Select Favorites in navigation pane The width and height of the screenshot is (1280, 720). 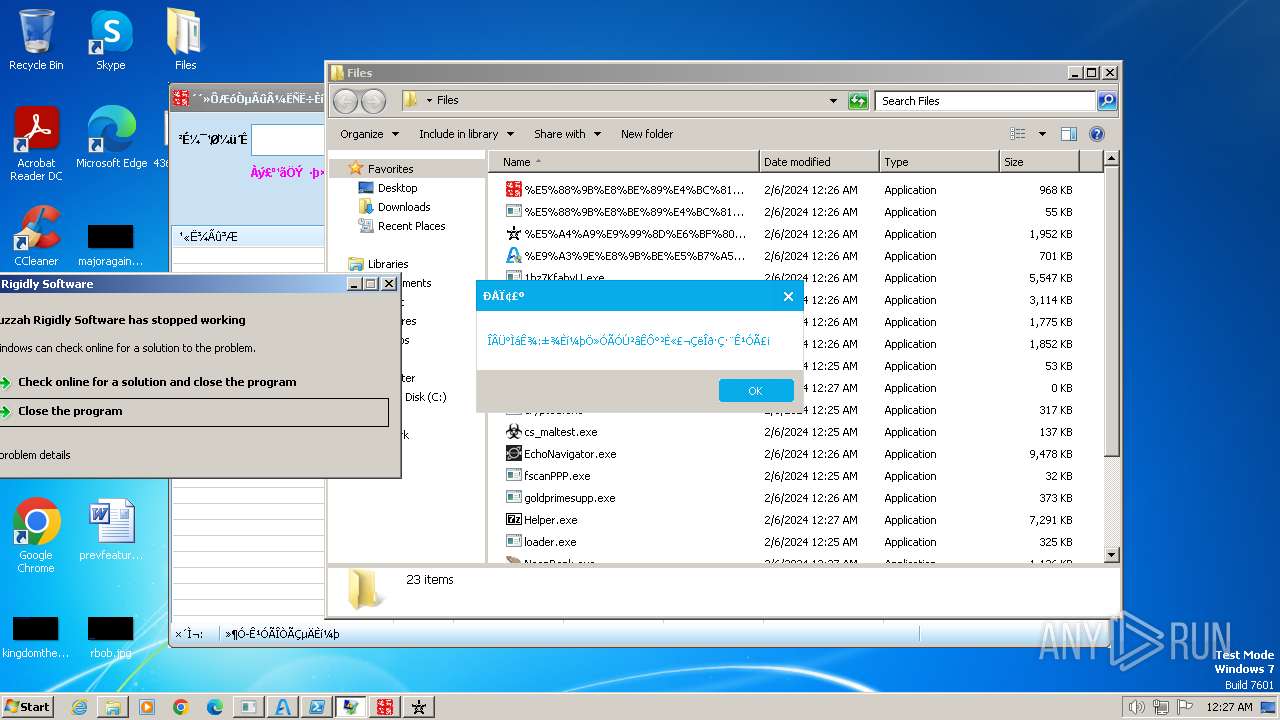click(x=390, y=169)
